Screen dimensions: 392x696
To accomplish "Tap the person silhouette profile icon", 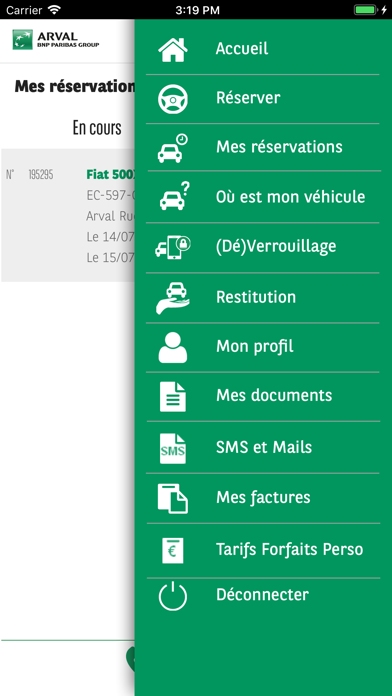I will point(173,348).
